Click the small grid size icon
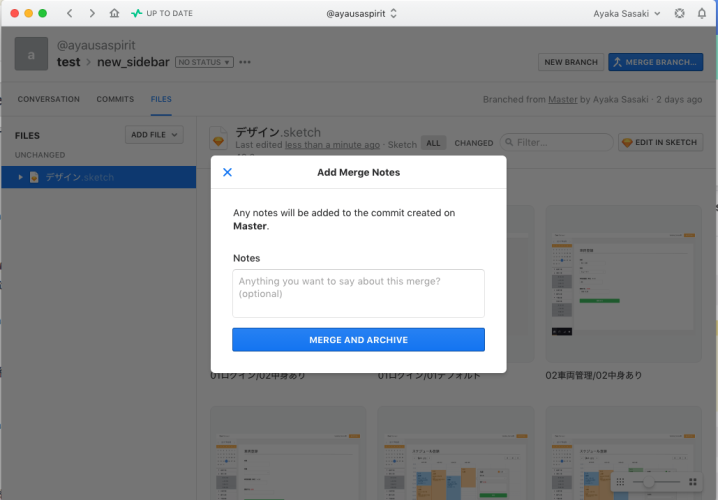 pyautogui.click(x=620, y=482)
